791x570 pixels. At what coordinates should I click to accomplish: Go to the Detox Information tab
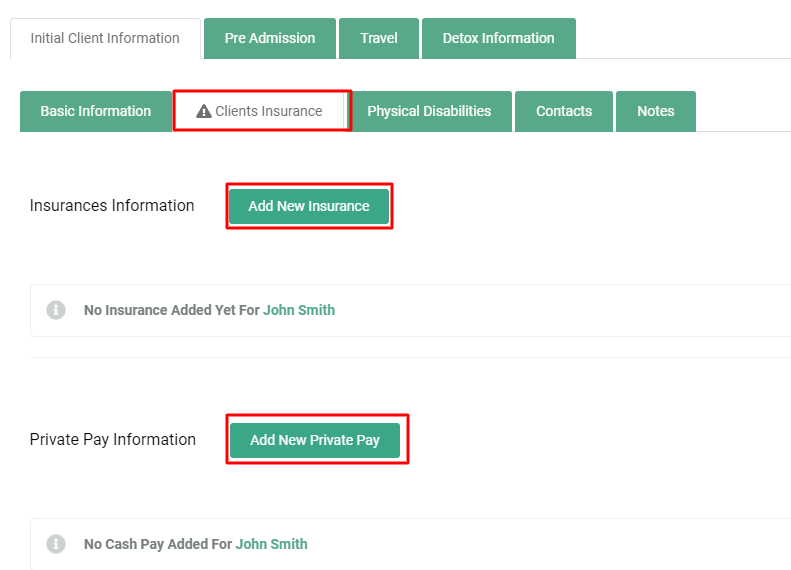[x=498, y=38]
